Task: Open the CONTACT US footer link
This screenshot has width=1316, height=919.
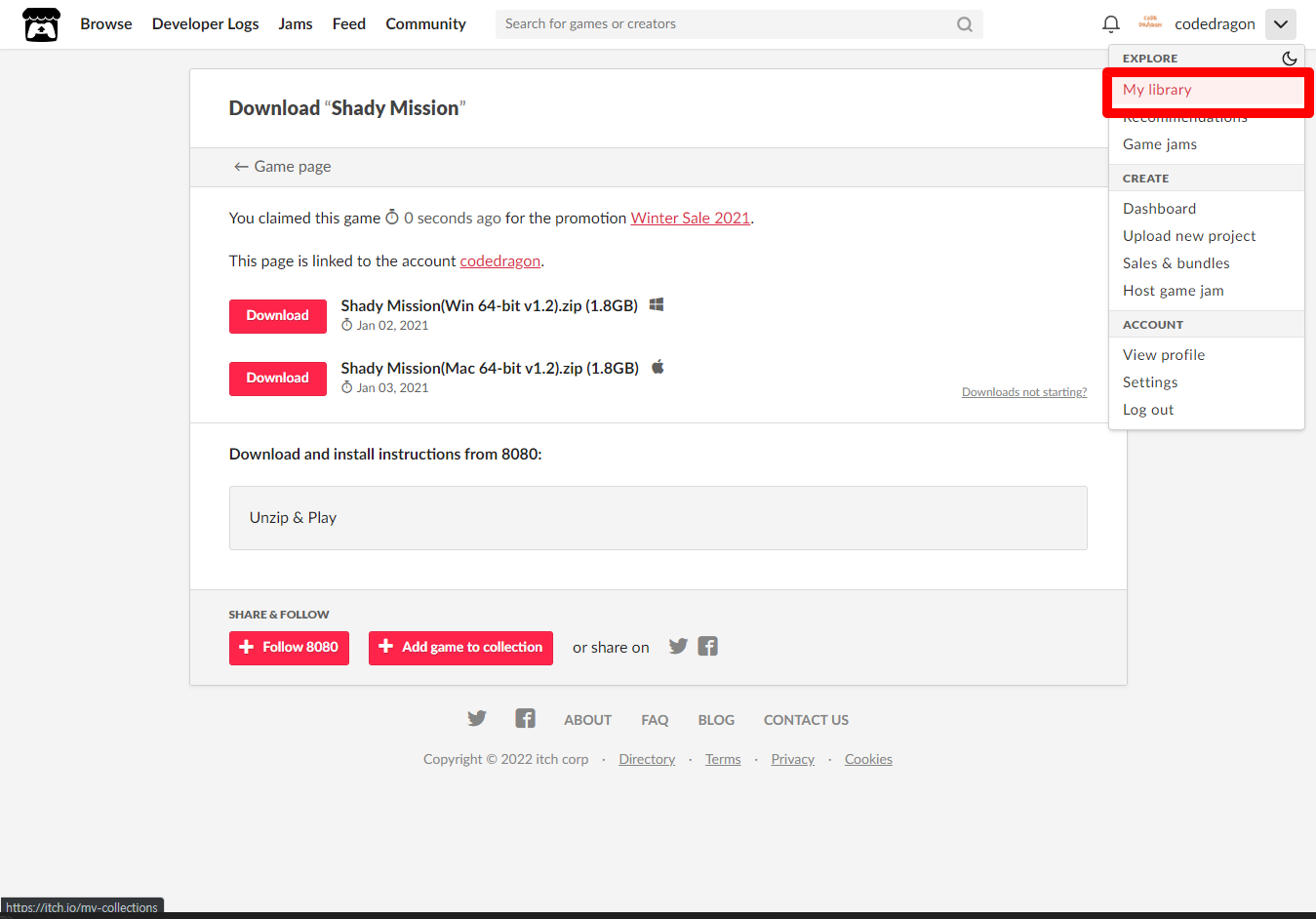Action: [806, 720]
